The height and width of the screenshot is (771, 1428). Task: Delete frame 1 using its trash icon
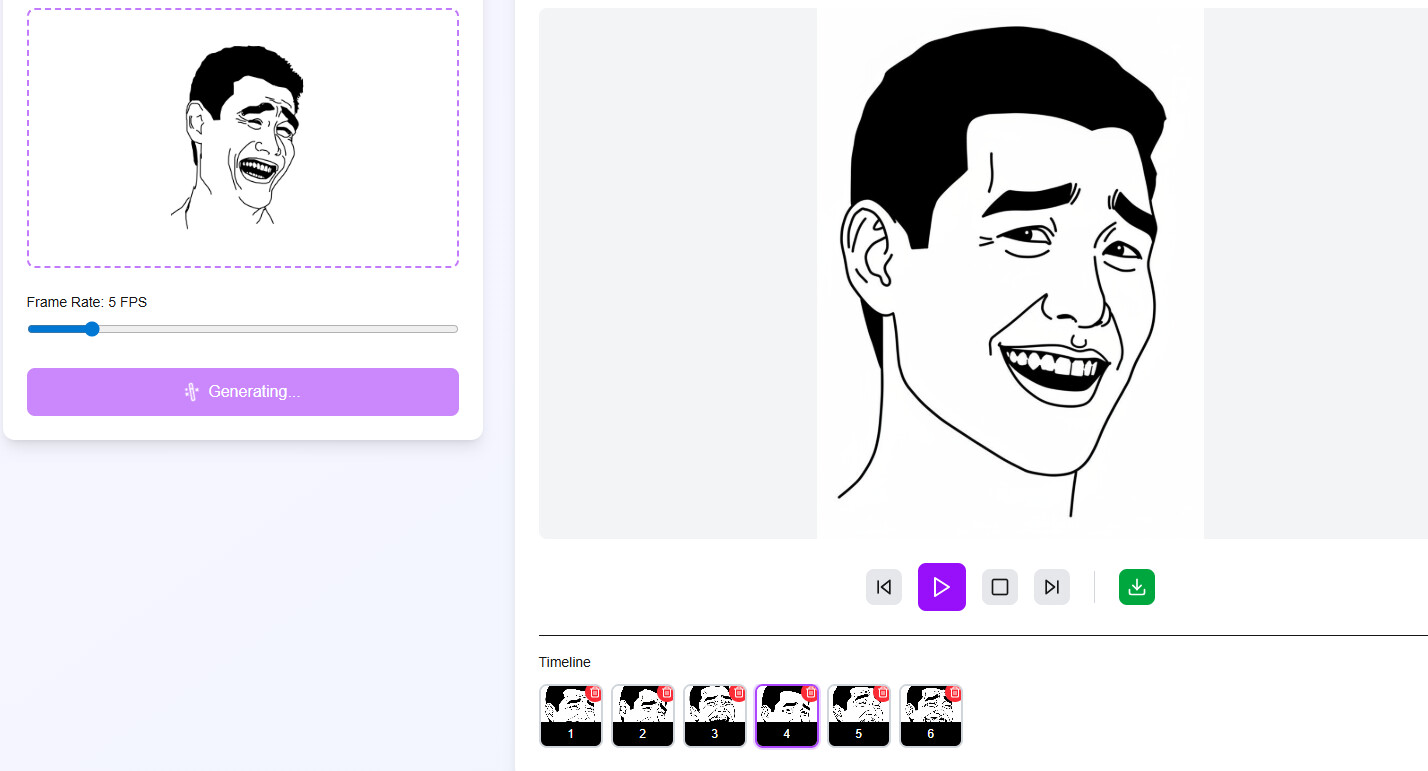click(x=595, y=692)
